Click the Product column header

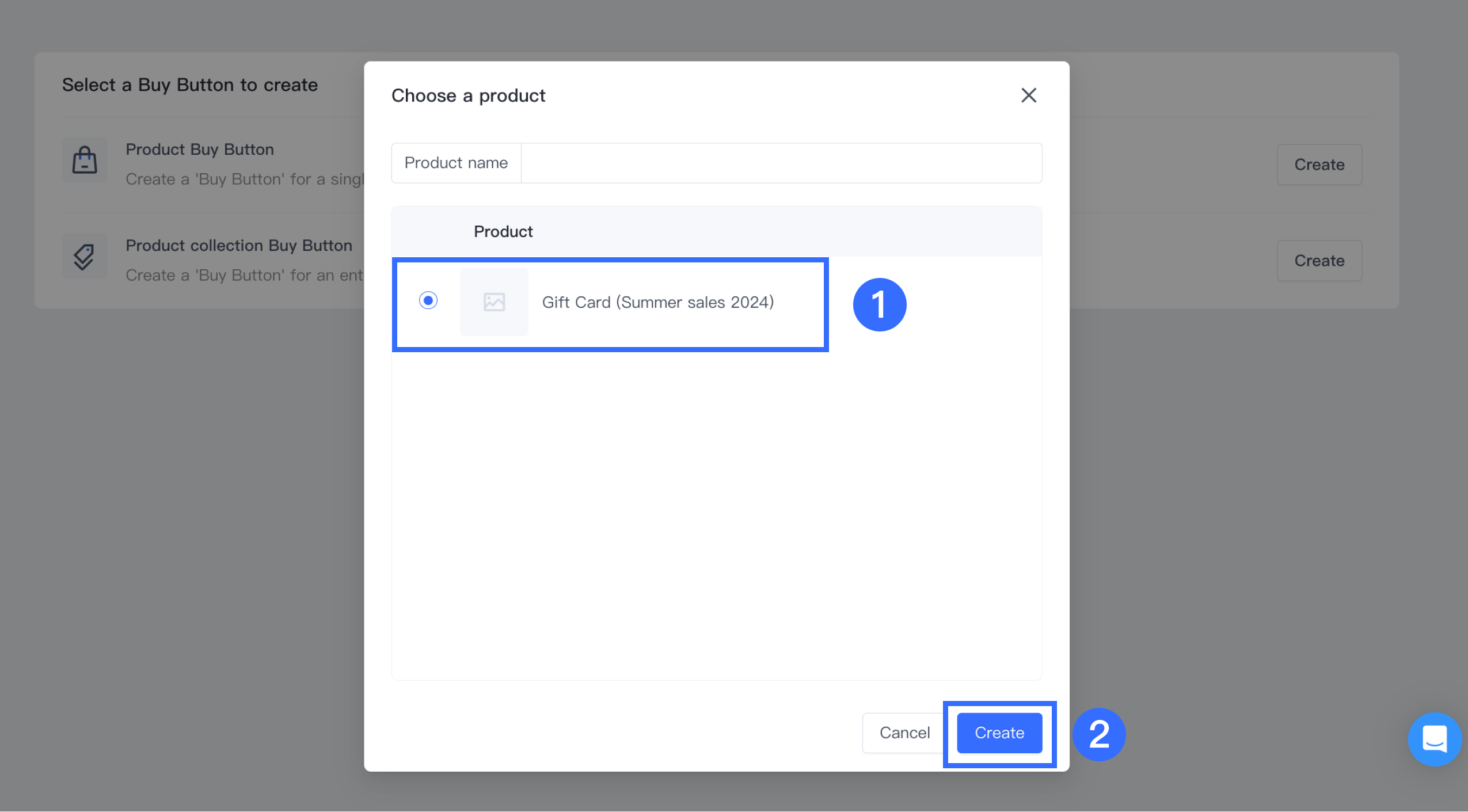pyautogui.click(x=503, y=231)
